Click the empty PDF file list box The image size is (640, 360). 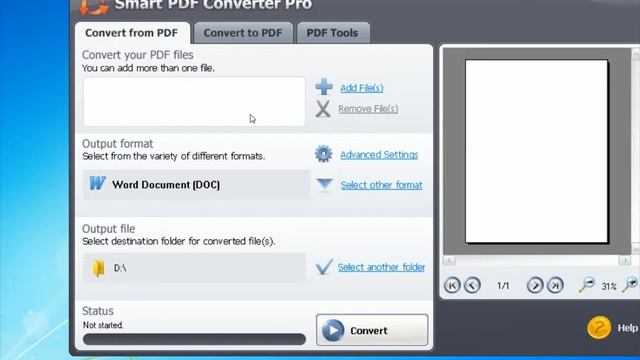click(x=194, y=102)
